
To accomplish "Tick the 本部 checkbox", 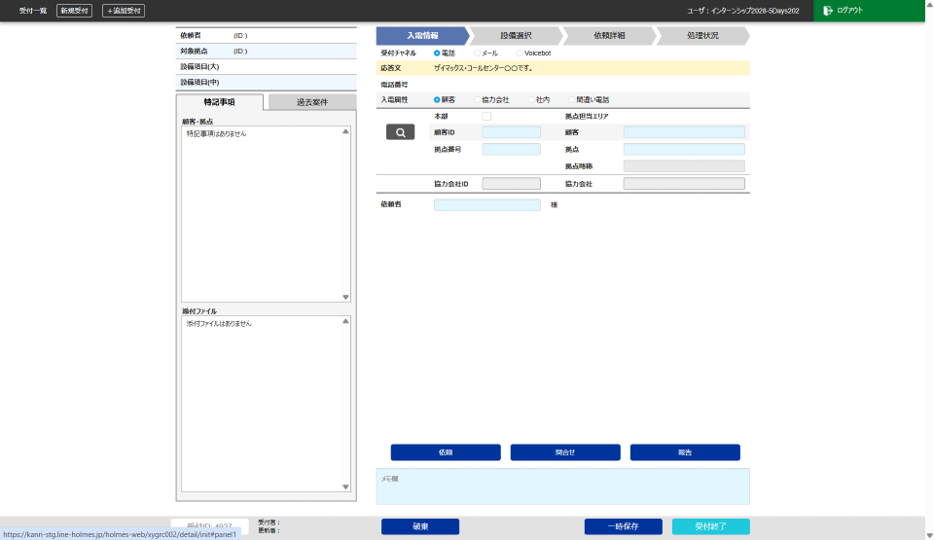I will tap(487, 116).
